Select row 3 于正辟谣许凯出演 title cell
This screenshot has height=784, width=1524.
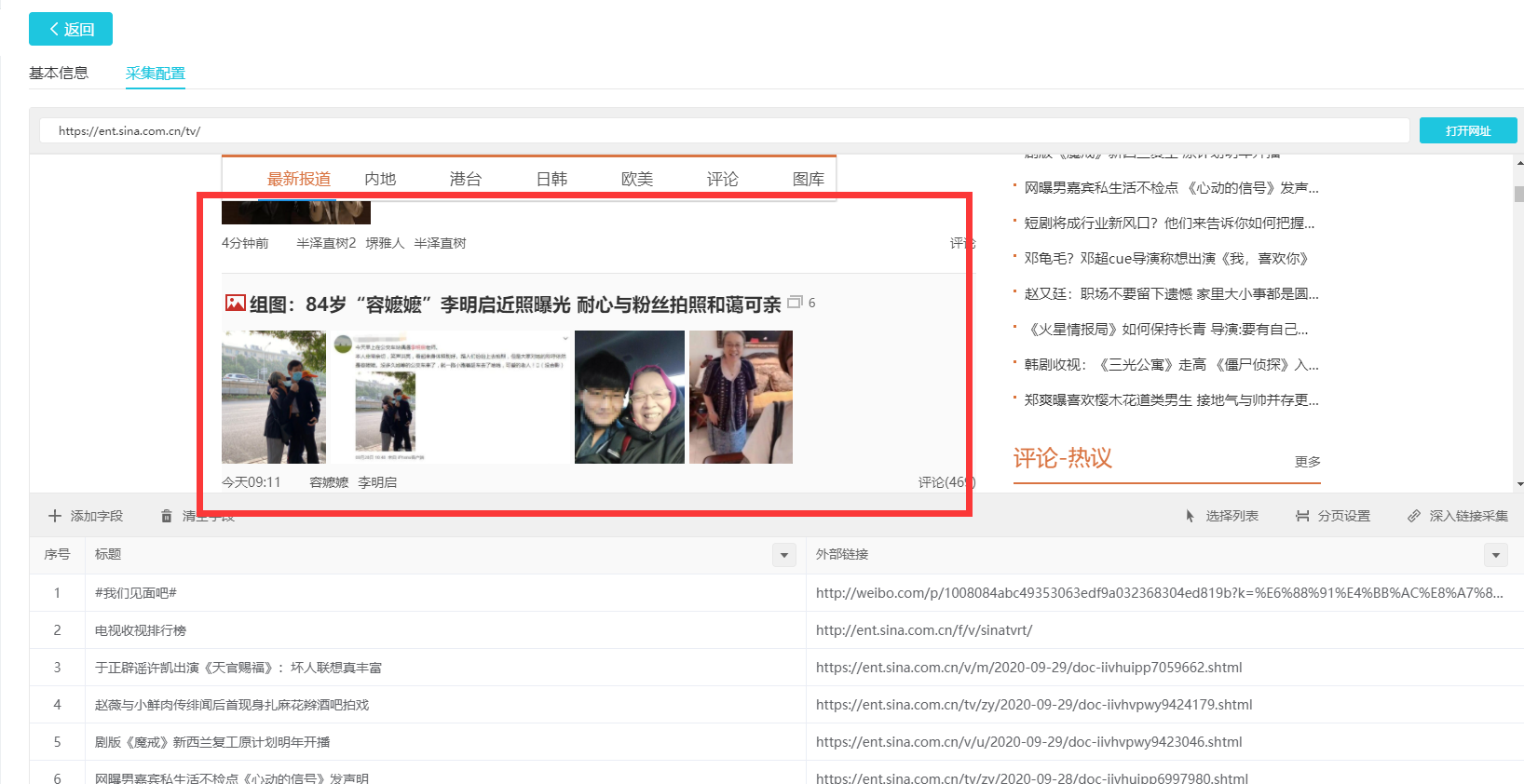(x=238, y=668)
